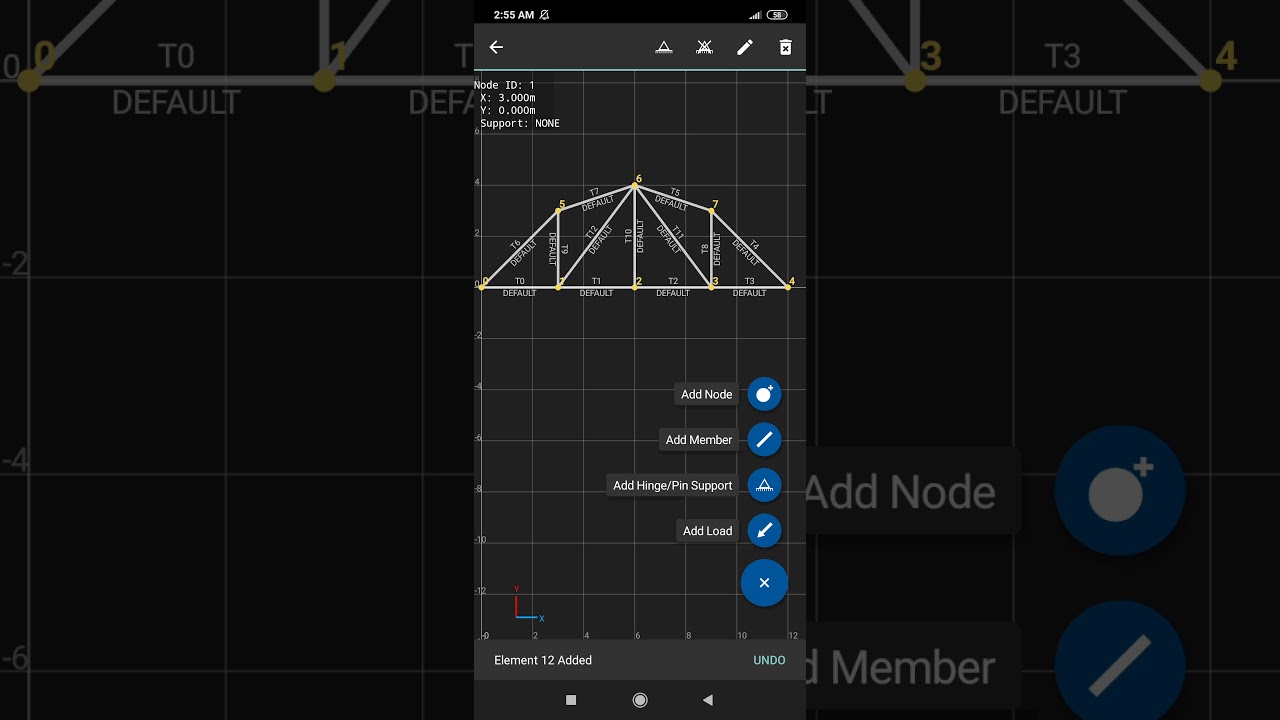Delete selected node with trash icon
Image resolution: width=1280 pixels, height=720 pixels.
[x=786, y=47]
